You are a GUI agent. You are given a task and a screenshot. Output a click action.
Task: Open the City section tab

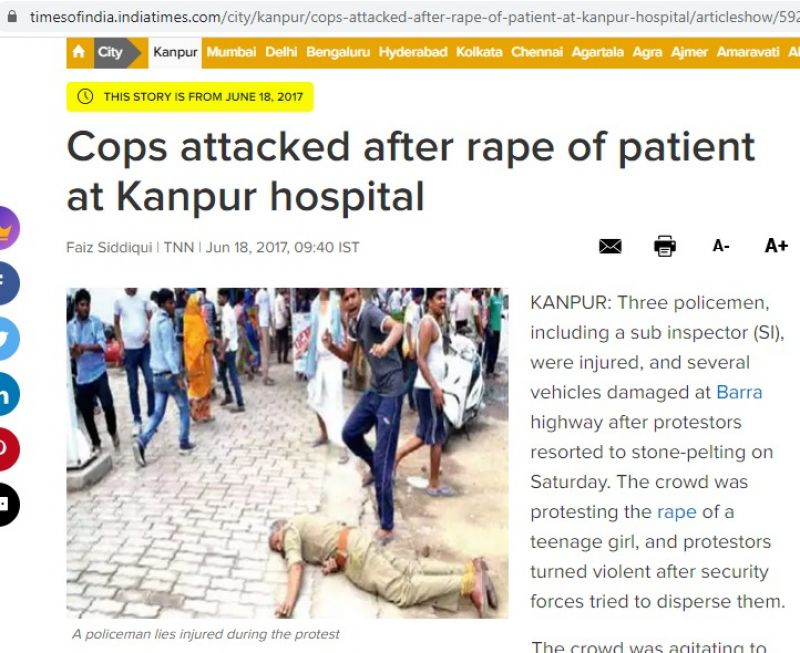coord(110,52)
